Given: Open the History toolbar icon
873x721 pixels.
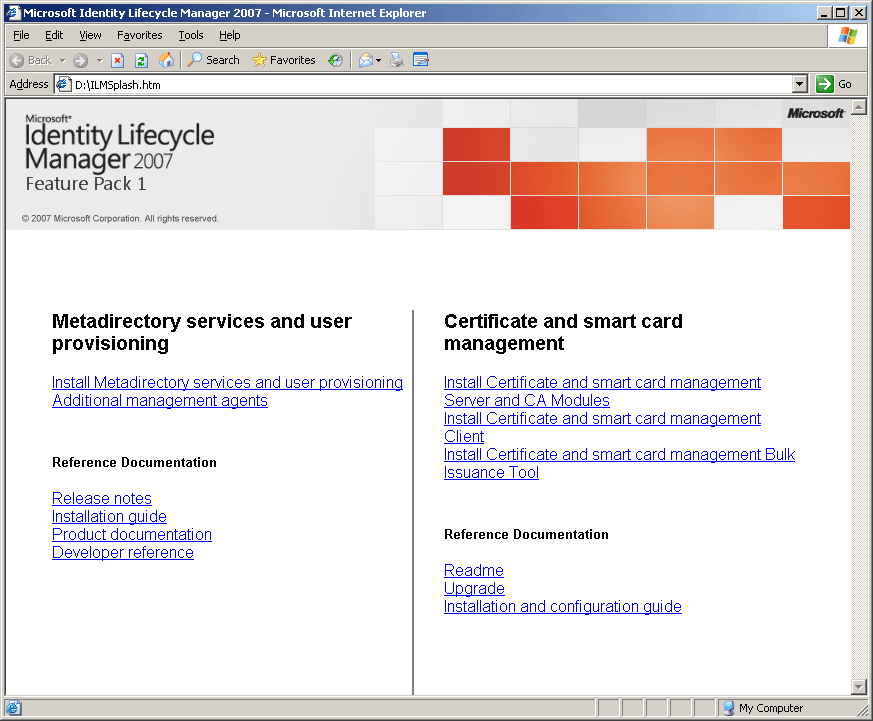Looking at the screenshot, I should click(x=335, y=60).
